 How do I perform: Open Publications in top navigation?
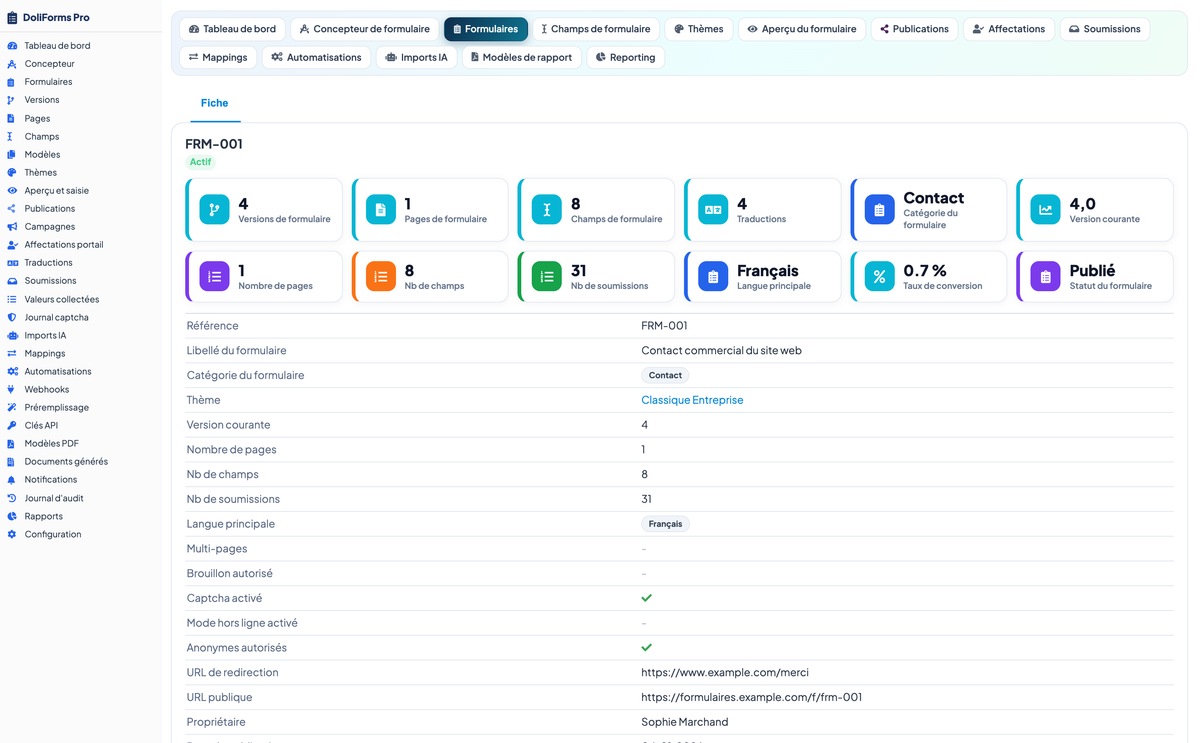coord(915,29)
